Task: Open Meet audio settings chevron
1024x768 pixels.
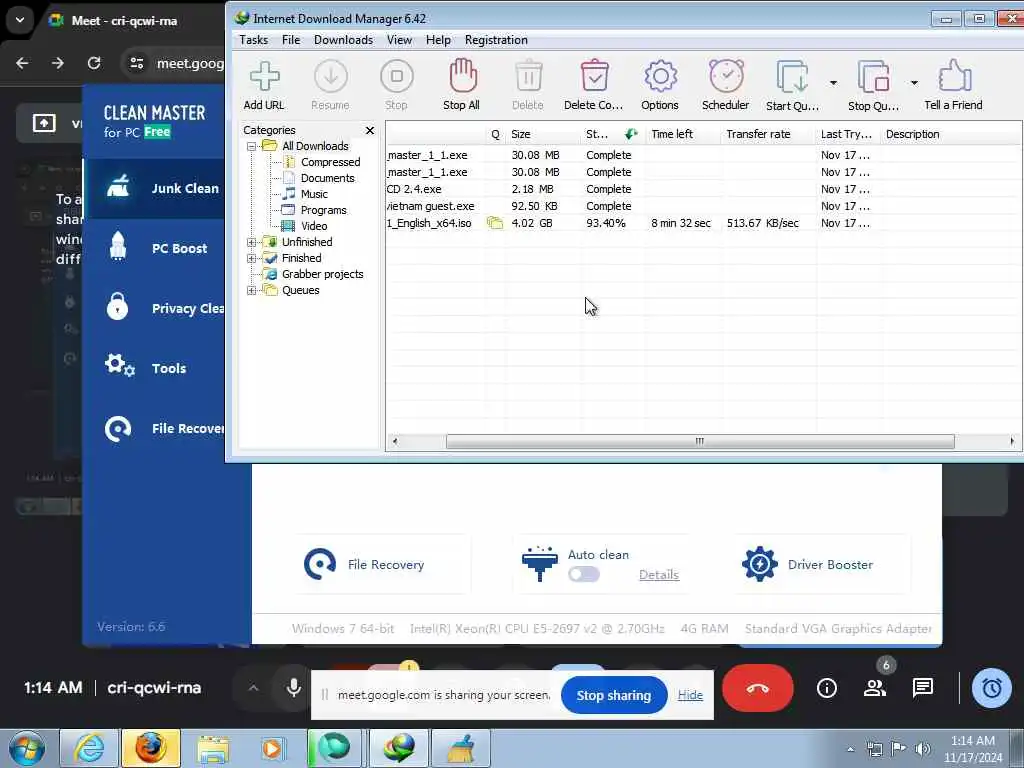Action: (253, 688)
